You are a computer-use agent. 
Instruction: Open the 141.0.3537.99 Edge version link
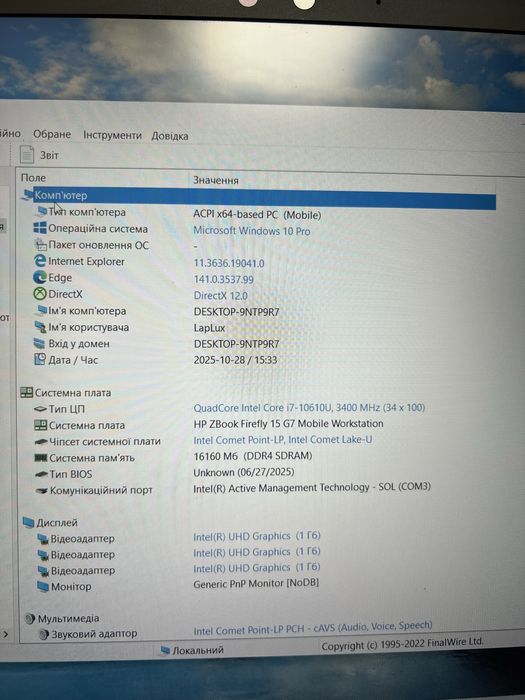tap(223, 279)
